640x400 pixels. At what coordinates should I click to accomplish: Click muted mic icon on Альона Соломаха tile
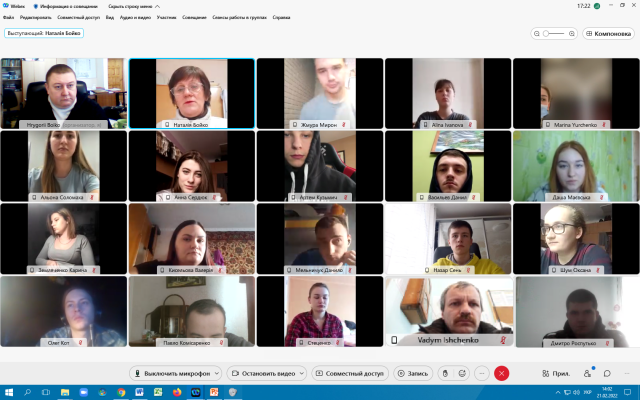point(92,198)
